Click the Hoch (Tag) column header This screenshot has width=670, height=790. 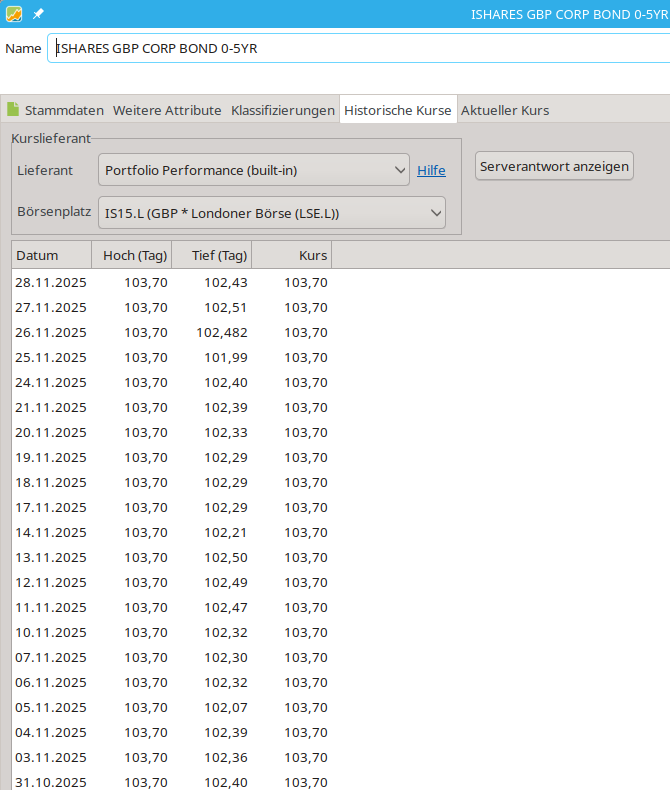[x=132, y=256]
